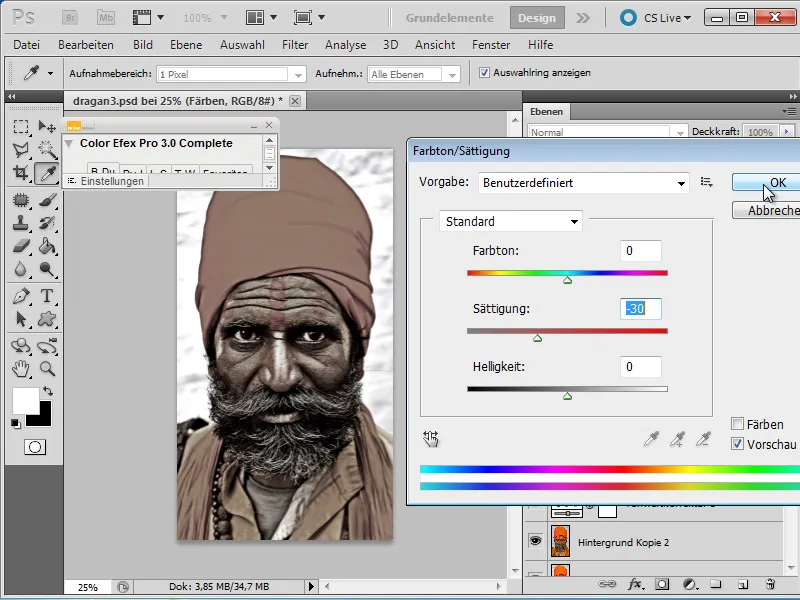
Task: Enable the Färben checkbox
Action: [737, 423]
